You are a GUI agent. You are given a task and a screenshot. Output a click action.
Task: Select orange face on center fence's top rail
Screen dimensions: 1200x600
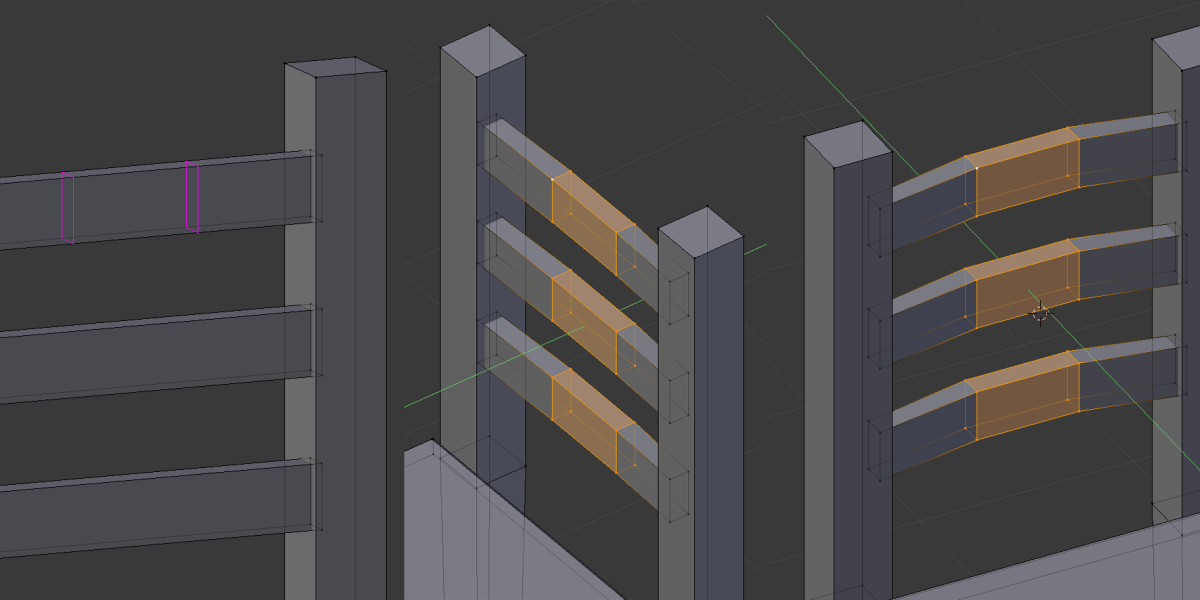click(x=585, y=218)
